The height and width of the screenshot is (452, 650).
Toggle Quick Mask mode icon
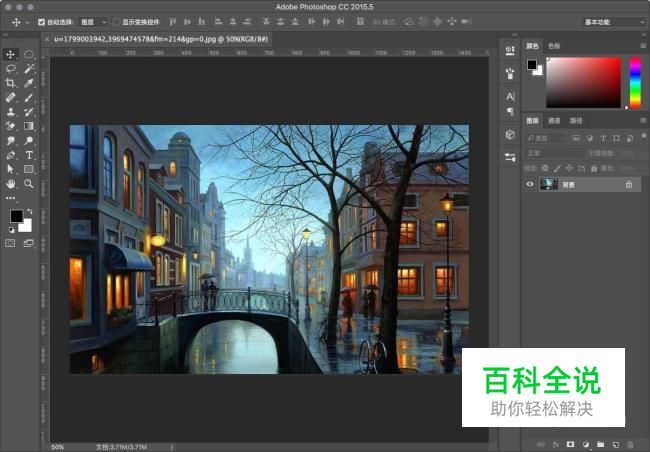click(10, 243)
